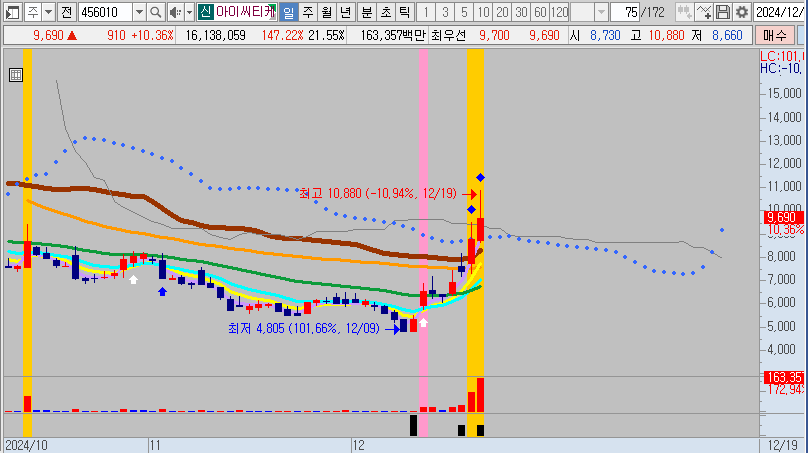Image resolution: width=808 pixels, height=453 pixels.
Task: Click the 15,000 price axis label
Action: [785, 93]
